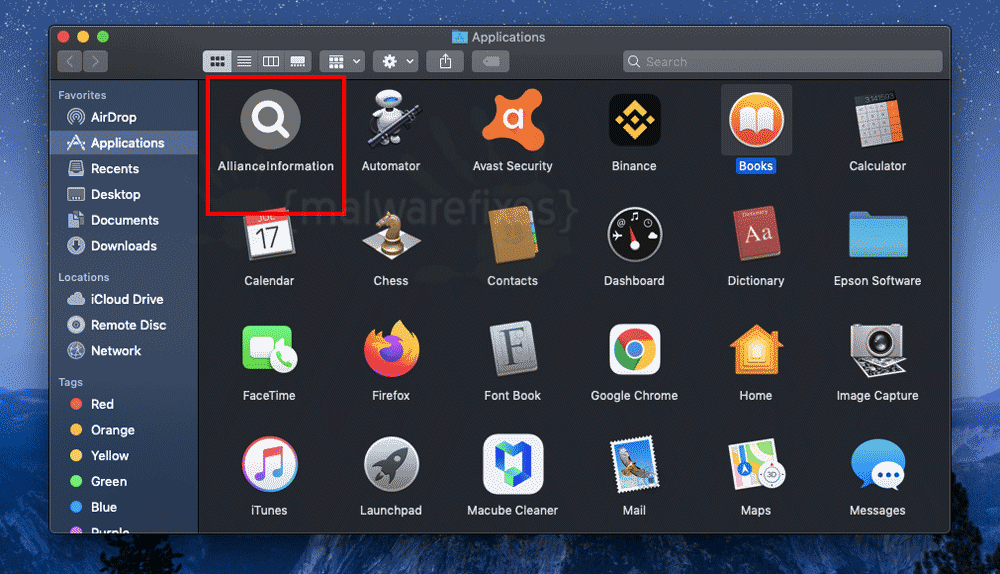Launch the FaceTime app
This screenshot has width=1000, height=574.
click(x=269, y=350)
